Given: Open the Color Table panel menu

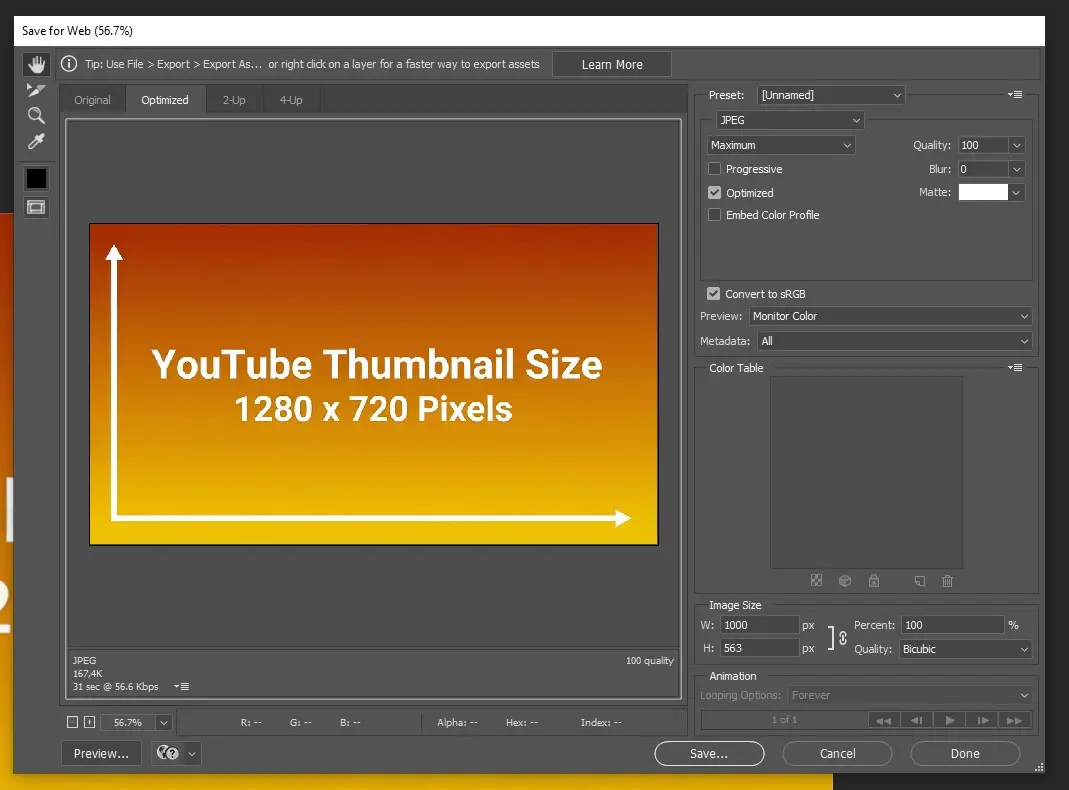Looking at the screenshot, I should 1015,367.
